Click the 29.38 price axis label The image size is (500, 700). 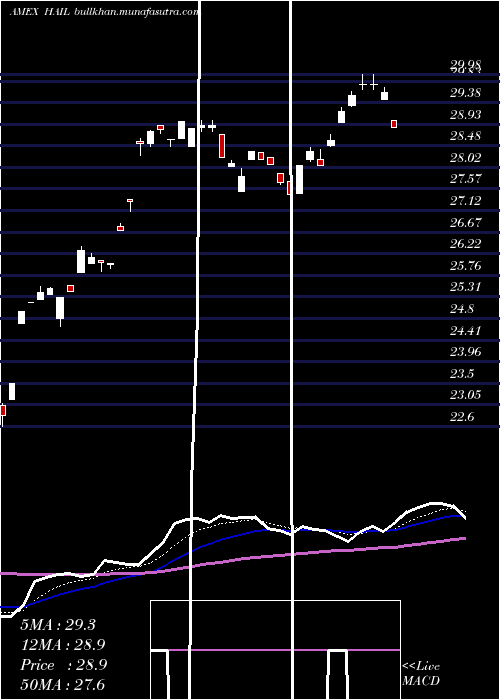[x=466, y=93]
